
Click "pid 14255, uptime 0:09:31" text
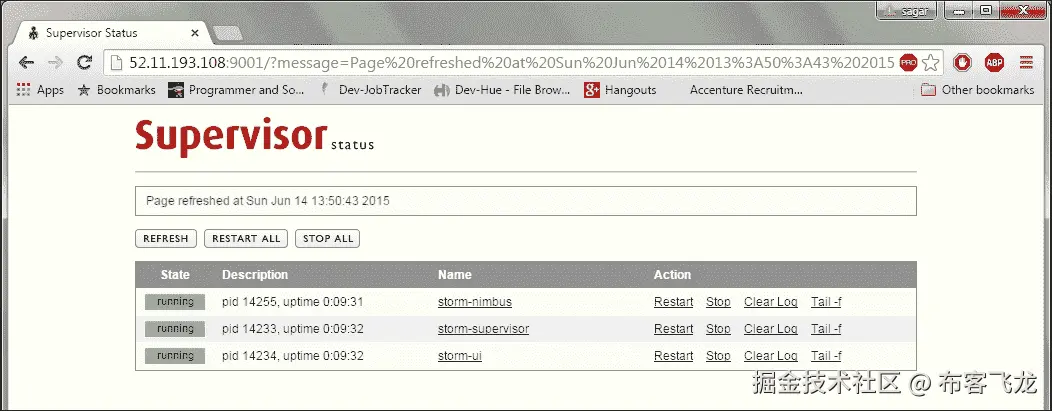pyautogui.click(x=293, y=302)
